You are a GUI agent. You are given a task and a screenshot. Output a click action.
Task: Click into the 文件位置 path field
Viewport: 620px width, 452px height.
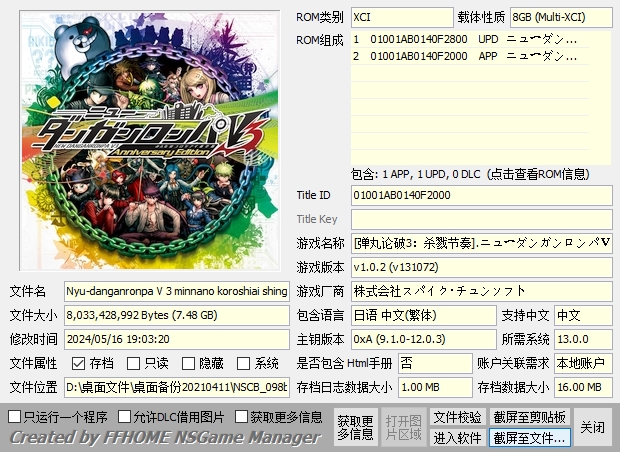(x=176, y=387)
